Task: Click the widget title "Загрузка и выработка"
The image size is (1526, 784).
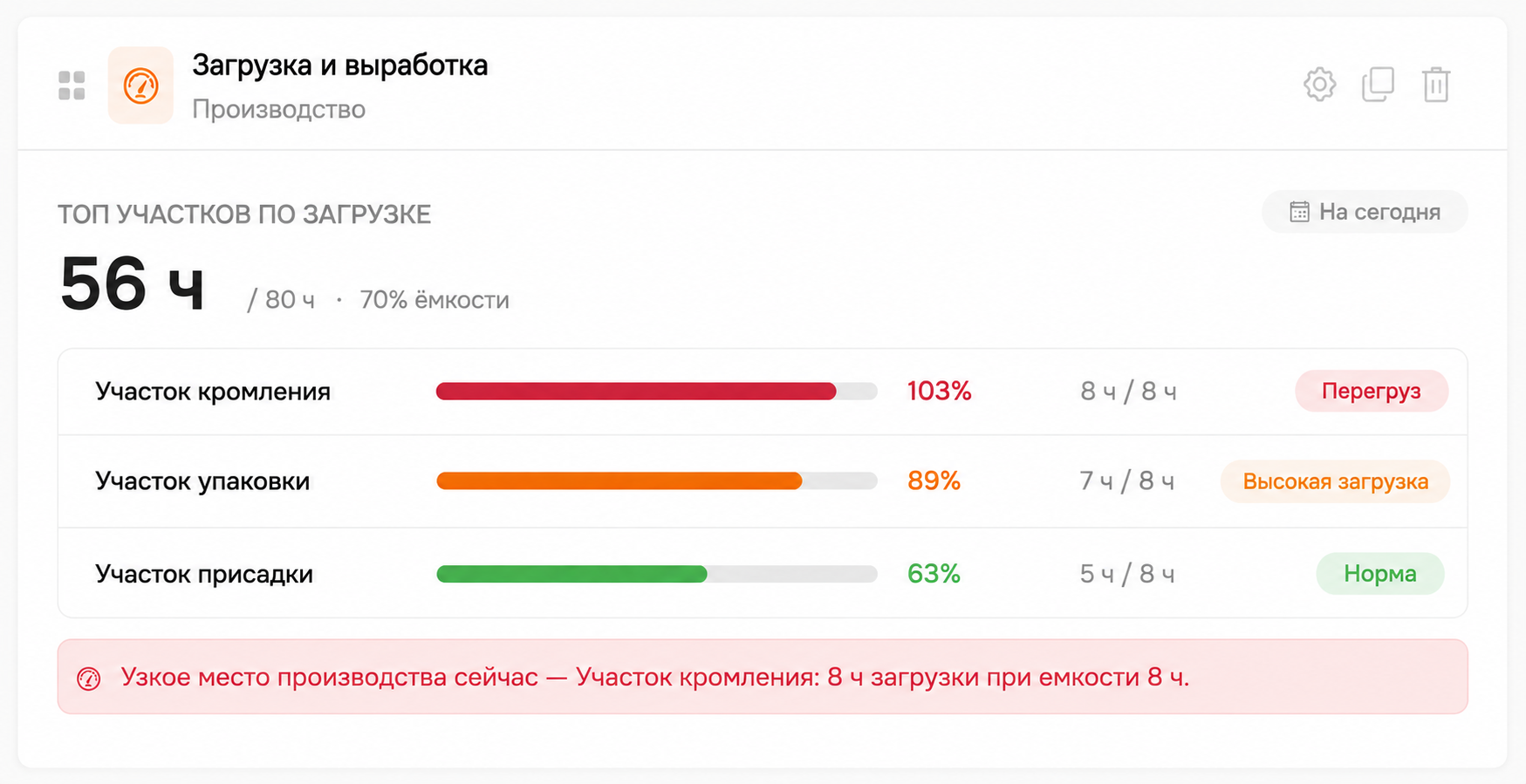Action: (x=340, y=65)
